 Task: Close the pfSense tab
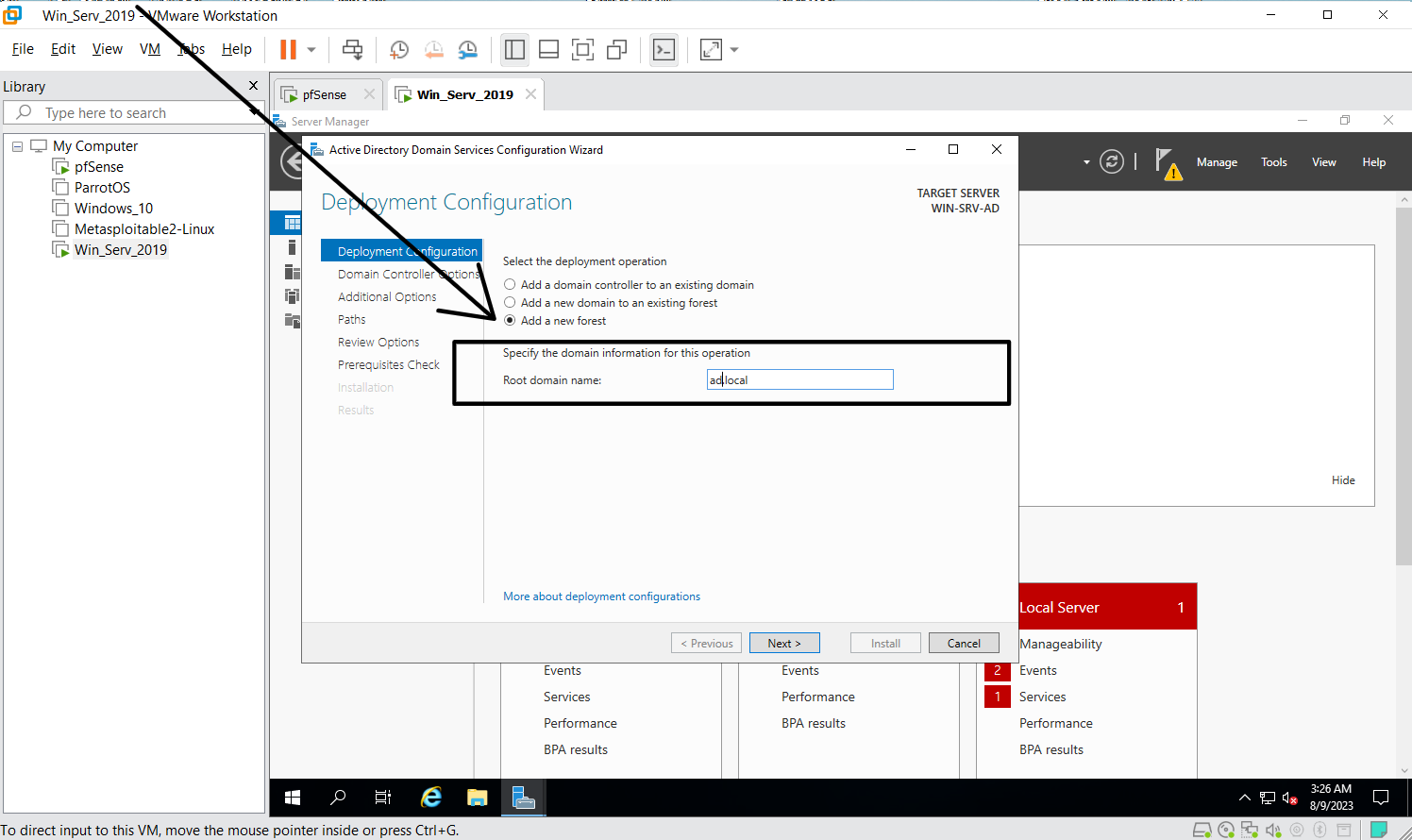point(369,94)
